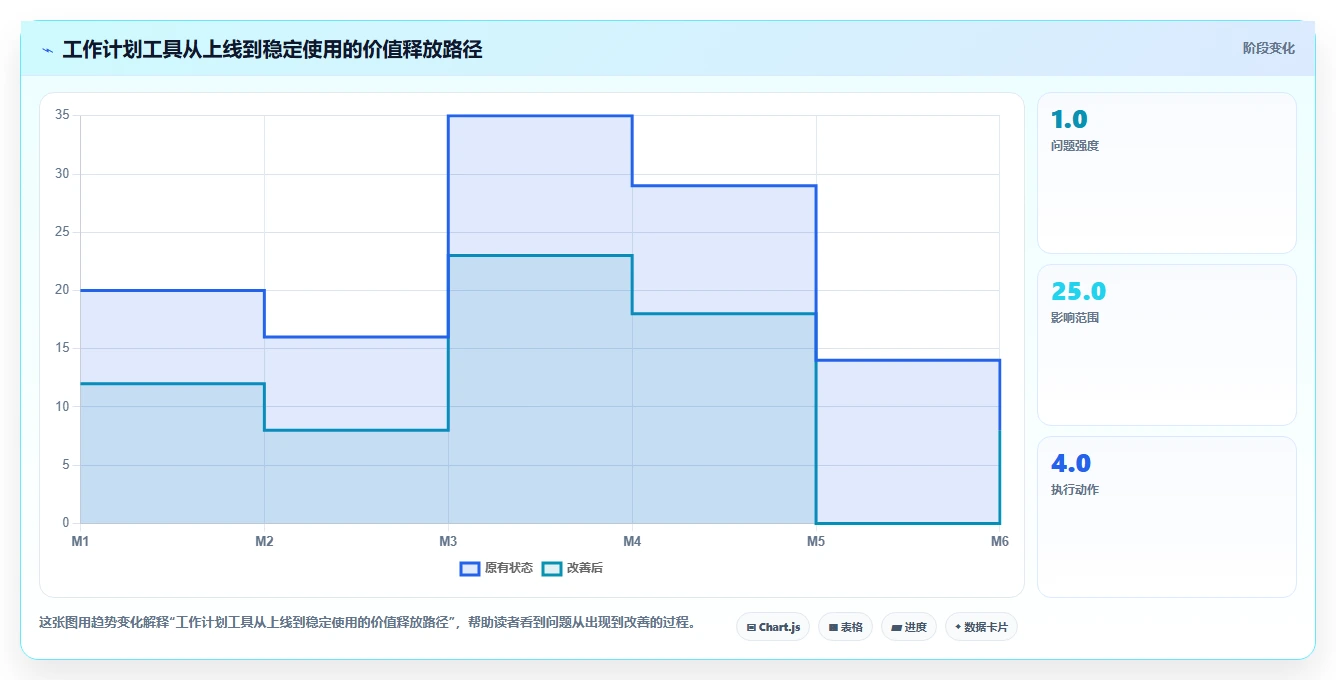Open the 影响范围 25.0 card
This screenshot has width=1336, height=680.
(1167, 345)
